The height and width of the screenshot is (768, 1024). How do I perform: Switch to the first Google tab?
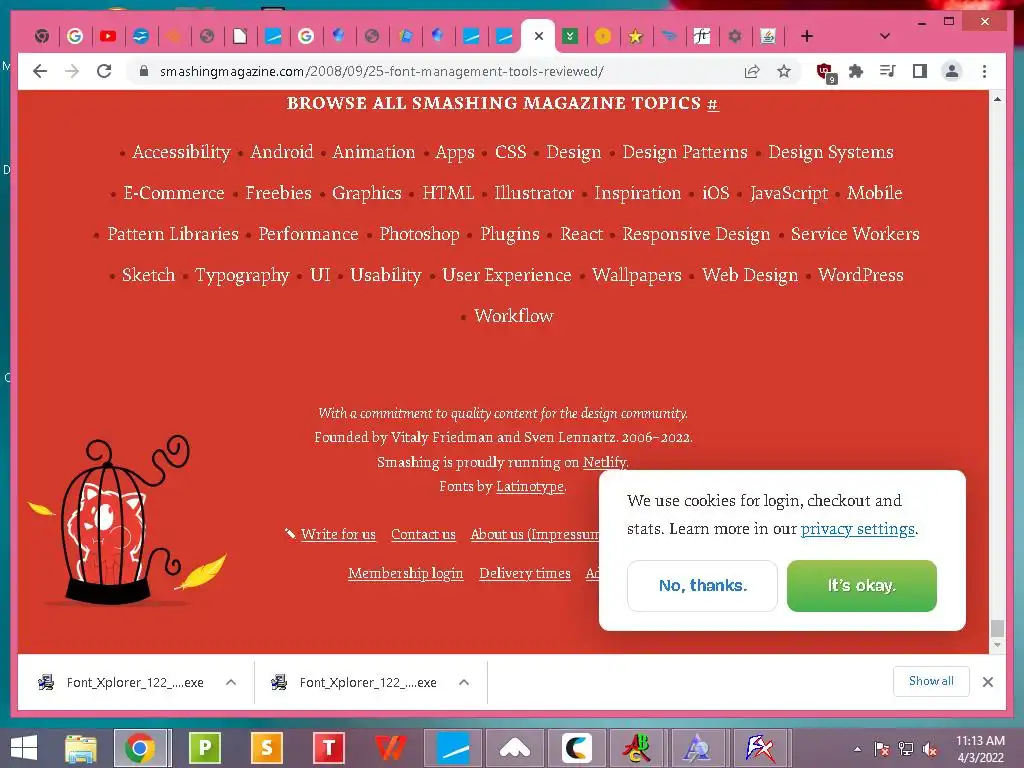point(75,36)
